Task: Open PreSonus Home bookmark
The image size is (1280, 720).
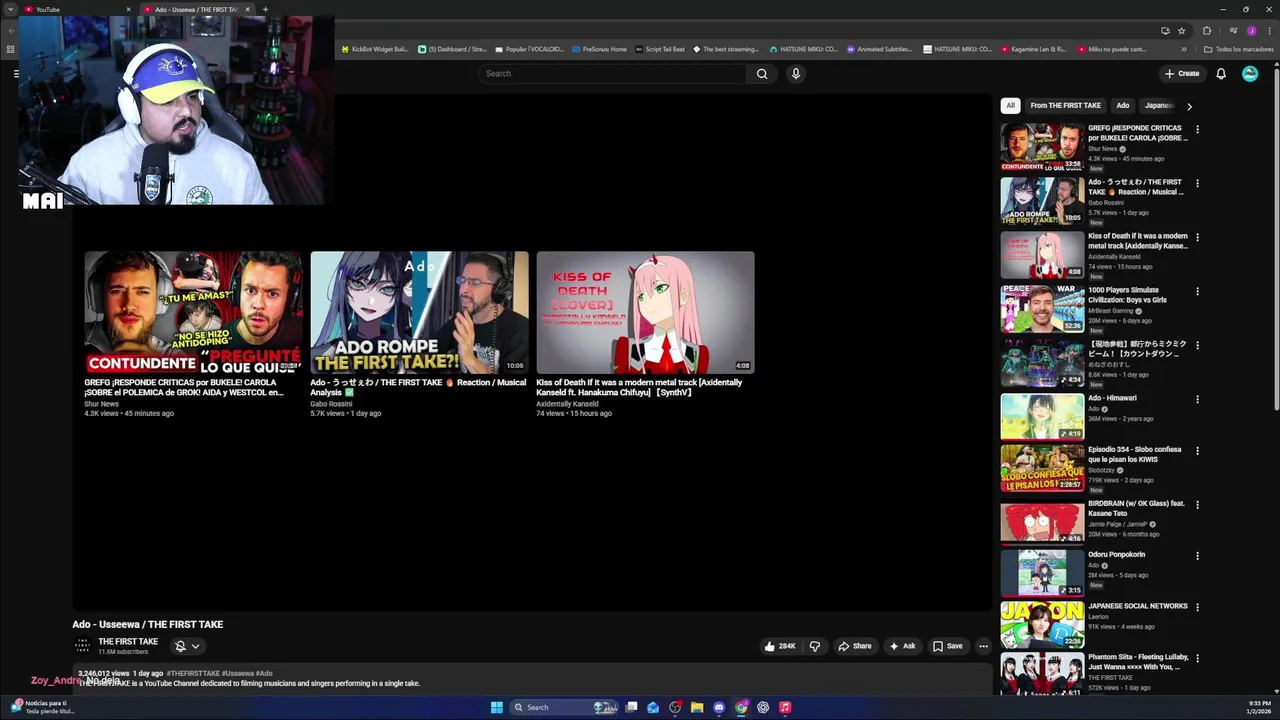Action: [x=600, y=49]
